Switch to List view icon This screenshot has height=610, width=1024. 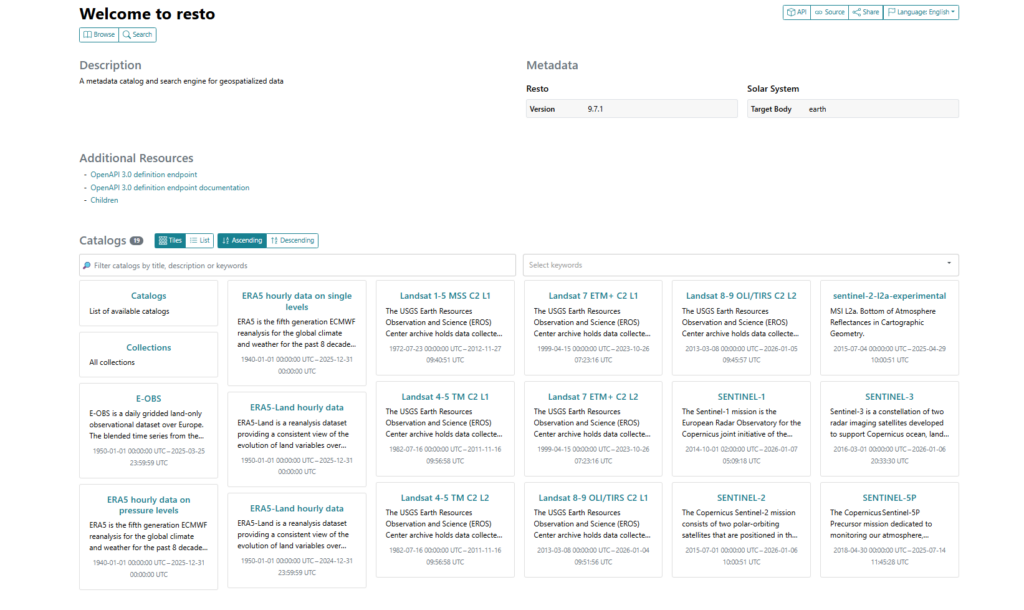pyautogui.click(x=195, y=240)
